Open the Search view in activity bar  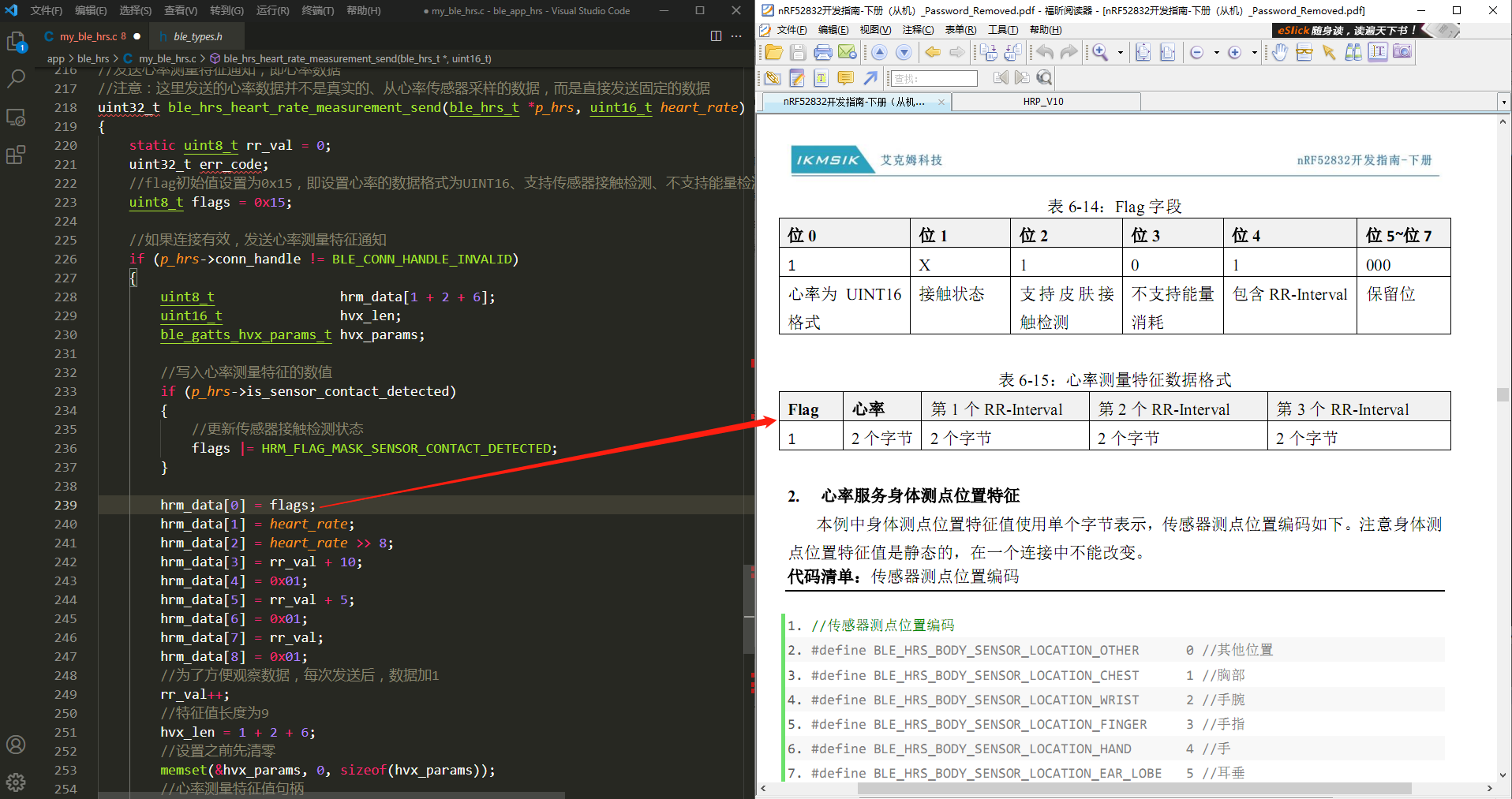(16, 79)
